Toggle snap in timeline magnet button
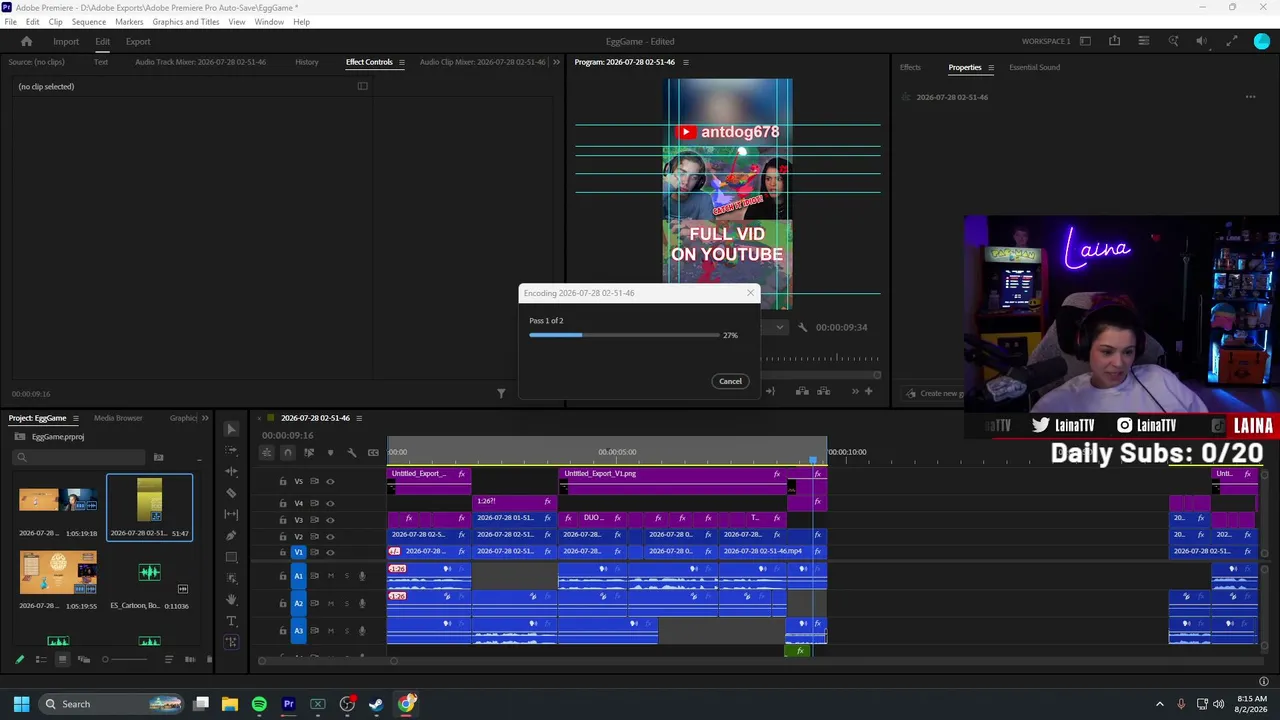Screen dimensions: 1280x720 [x=288, y=453]
